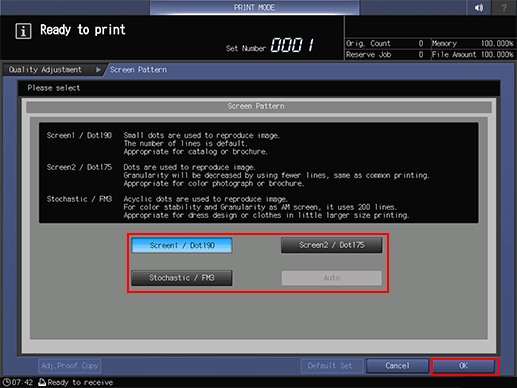The image size is (517, 388).
Task: Click the Reserve Job count field
Action: tap(385, 55)
